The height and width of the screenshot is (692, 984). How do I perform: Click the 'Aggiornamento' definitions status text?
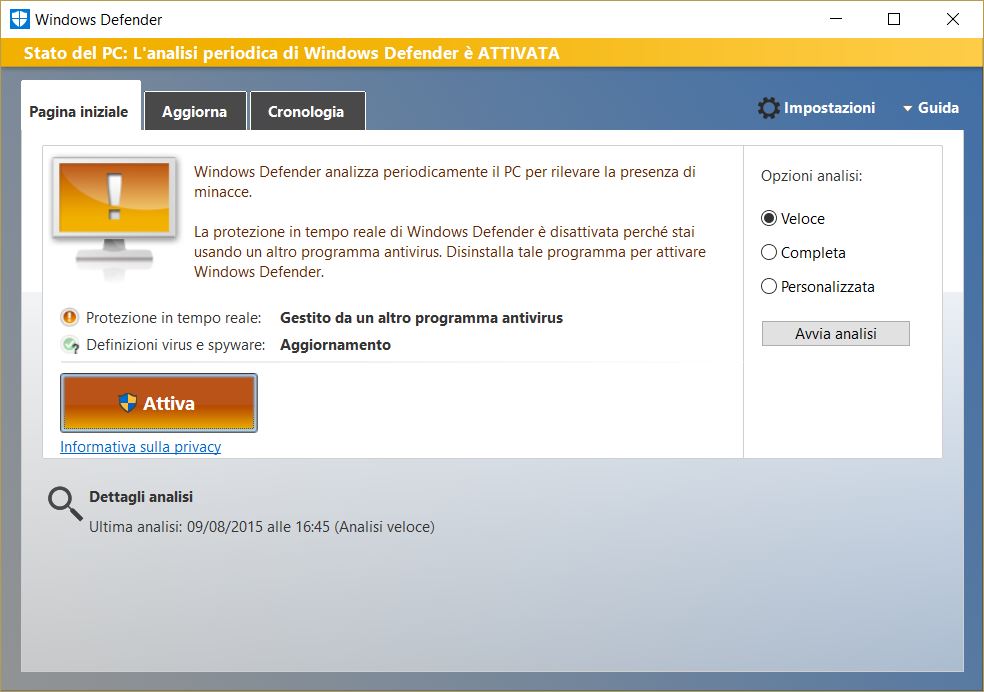pos(335,345)
